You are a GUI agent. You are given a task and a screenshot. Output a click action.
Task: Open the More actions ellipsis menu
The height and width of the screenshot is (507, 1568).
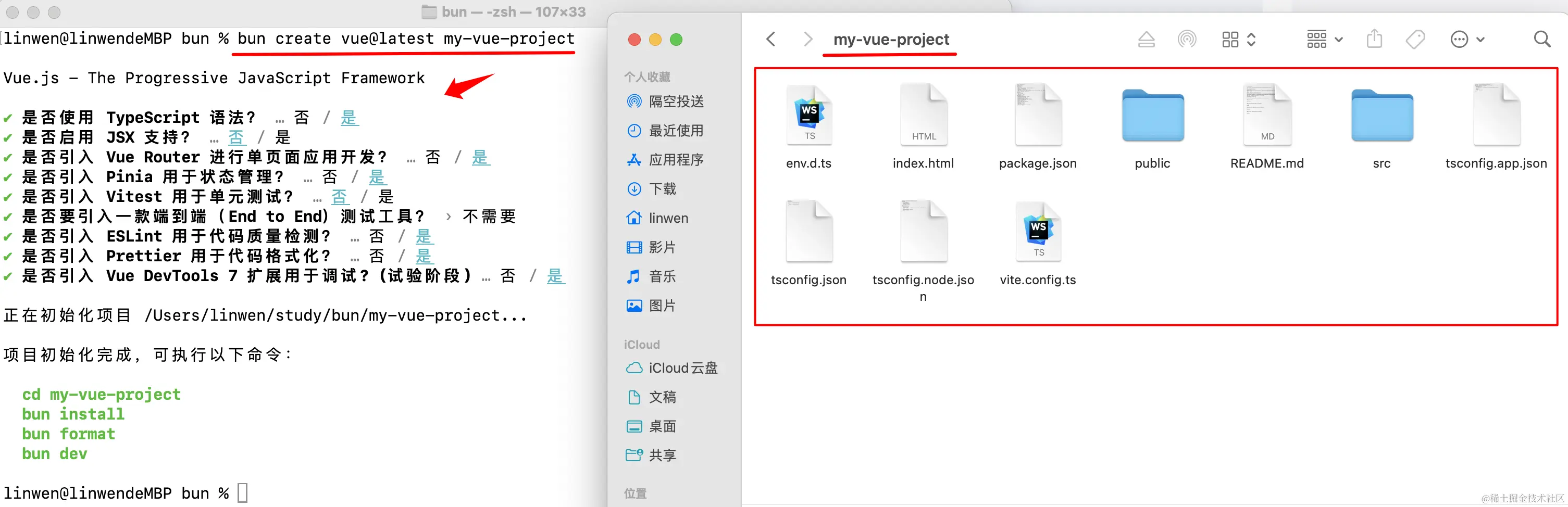point(1467,40)
